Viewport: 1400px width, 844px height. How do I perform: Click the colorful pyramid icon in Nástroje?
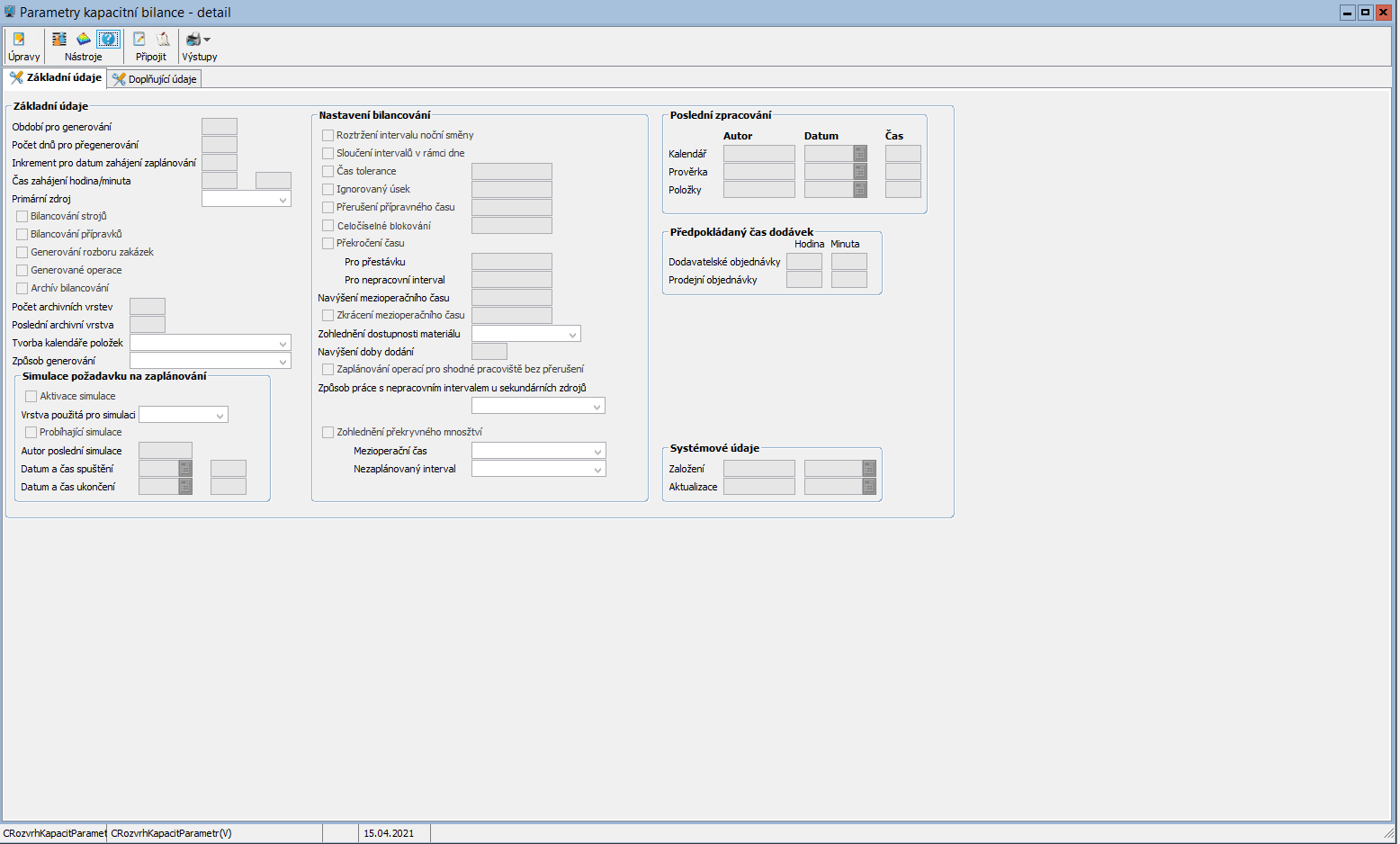84,40
